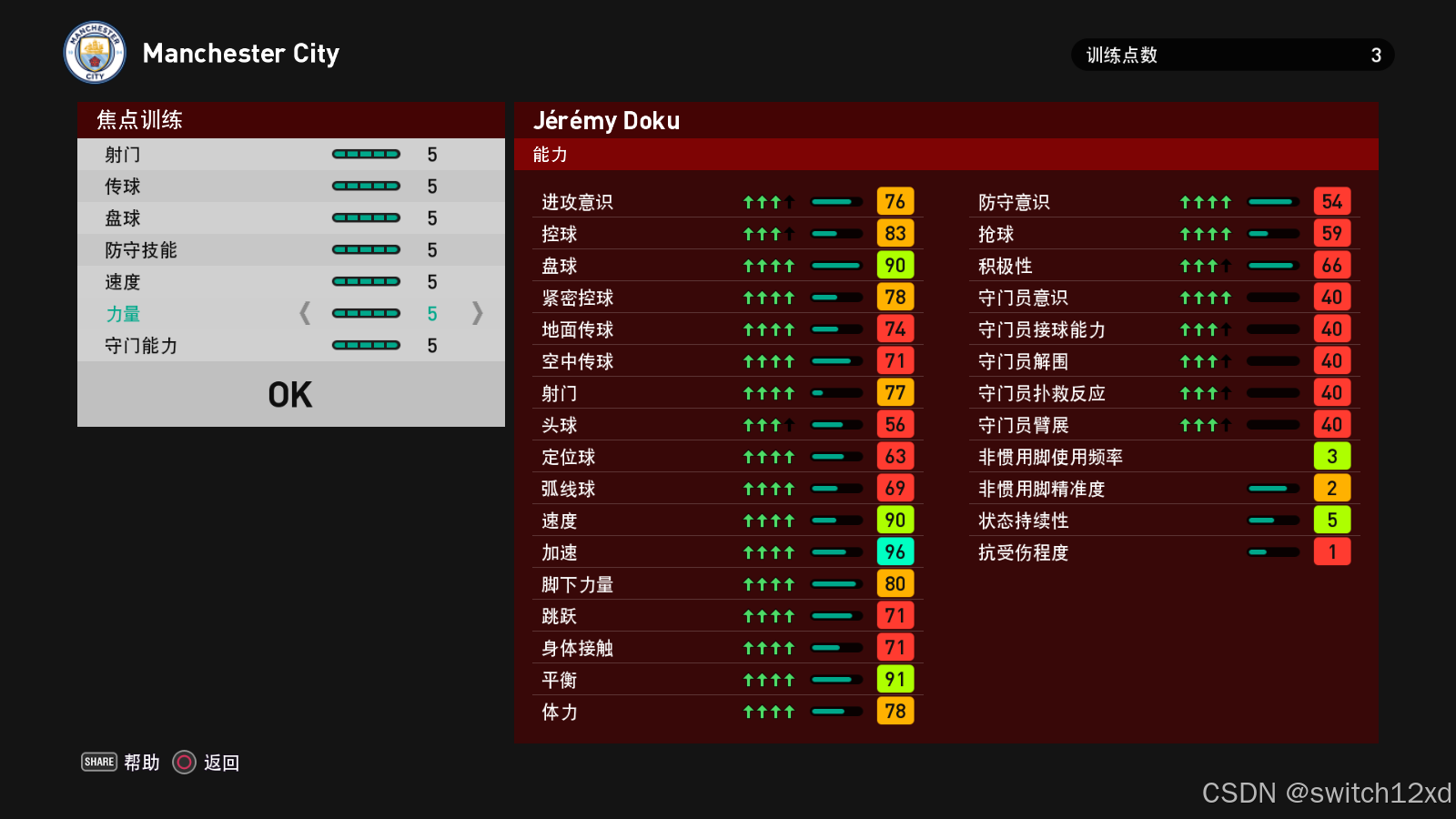1456x819 pixels.
Task: Click the 帮助 help label
Action: click(x=142, y=763)
